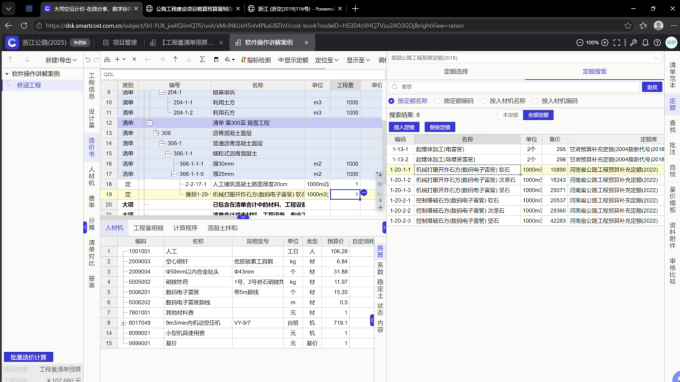The image size is (680, 382).
Task: Collapse the 软件操作讲解案例 tree root
Action: [x=7, y=74]
